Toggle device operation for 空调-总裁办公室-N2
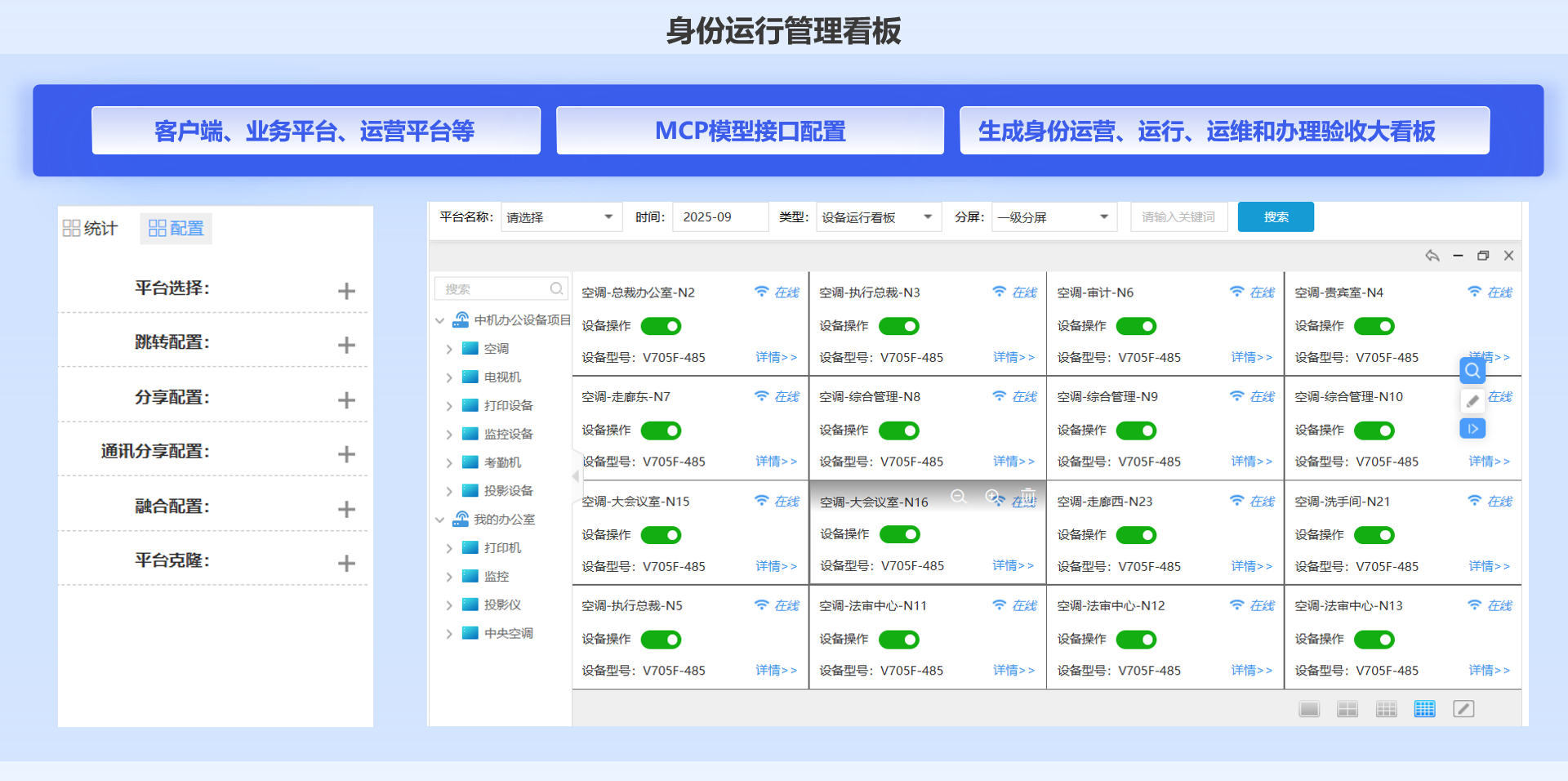Viewport: 1568px width, 781px height. [661, 326]
